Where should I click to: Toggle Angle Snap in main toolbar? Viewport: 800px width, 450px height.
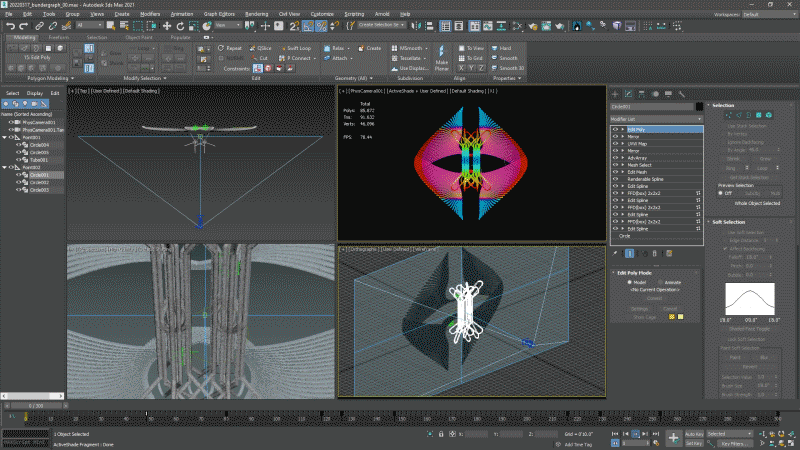(308, 26)
